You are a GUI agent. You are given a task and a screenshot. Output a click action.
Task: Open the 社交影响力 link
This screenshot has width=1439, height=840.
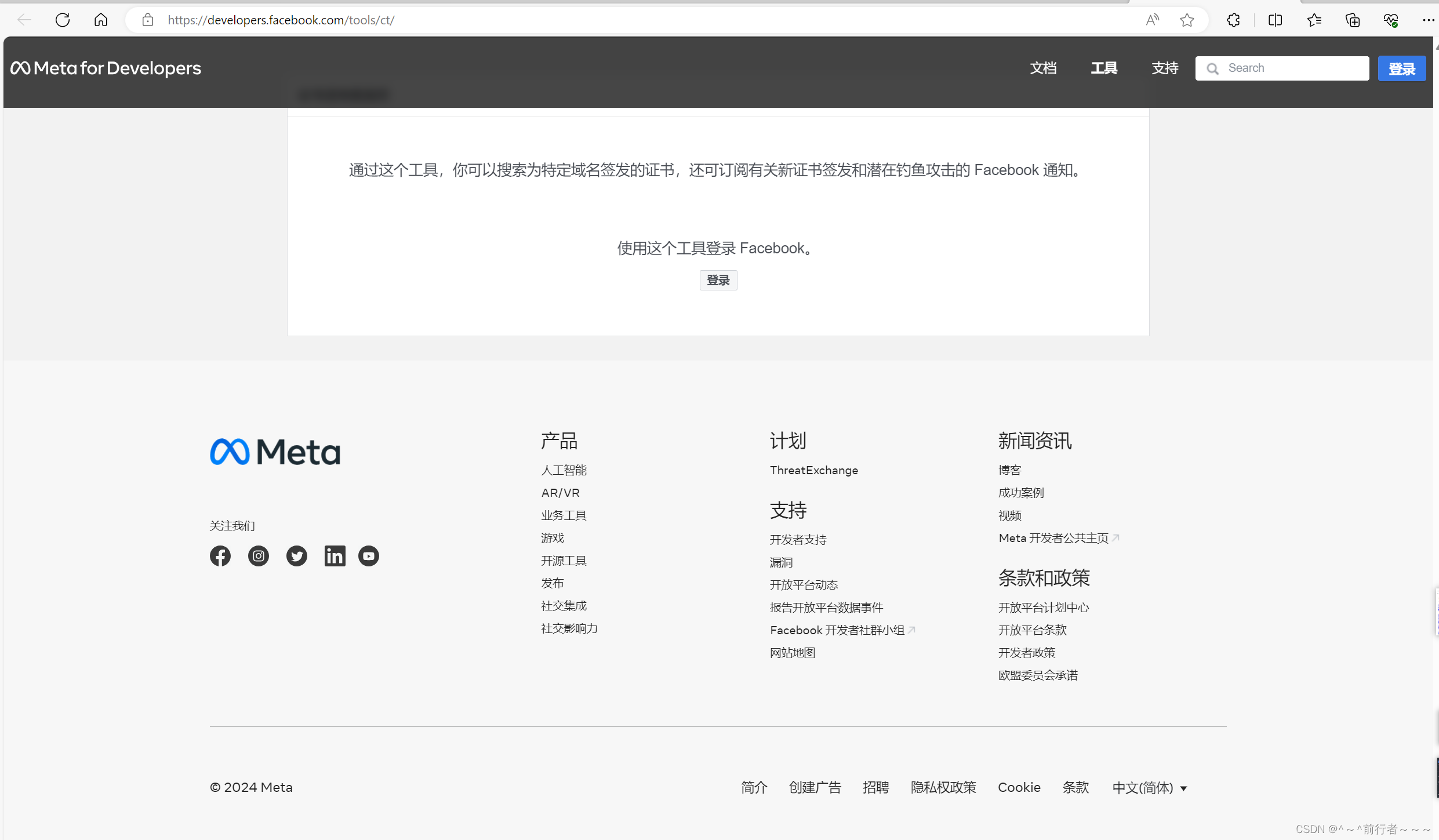pyautogui.click(x=569, y=628)
